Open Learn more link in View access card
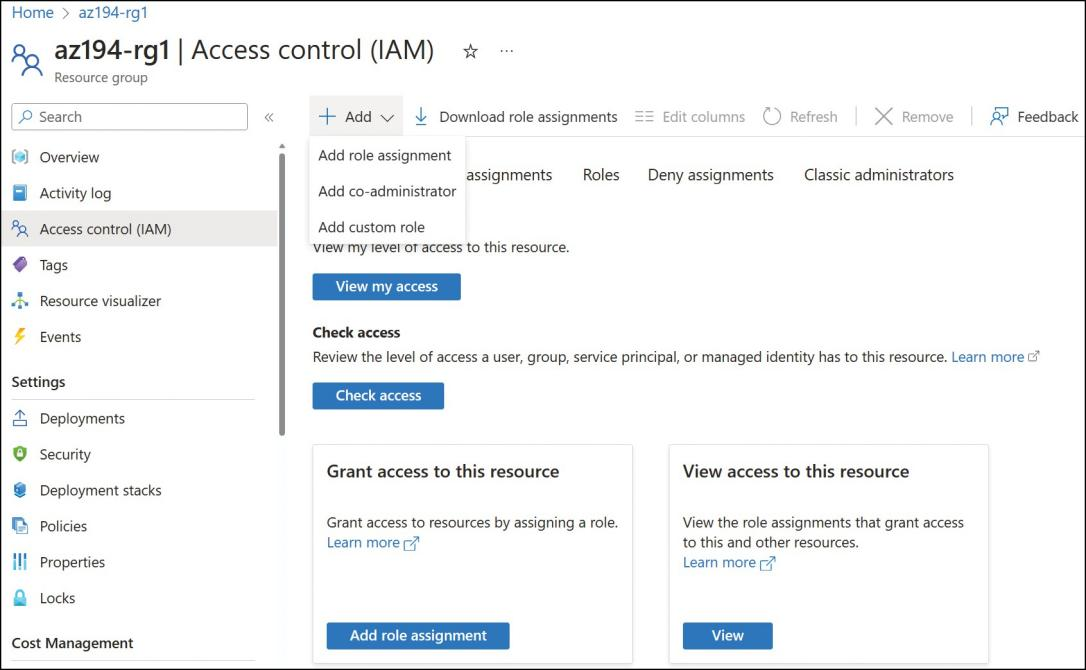1086x670 pixels. [x=719, y=563]
